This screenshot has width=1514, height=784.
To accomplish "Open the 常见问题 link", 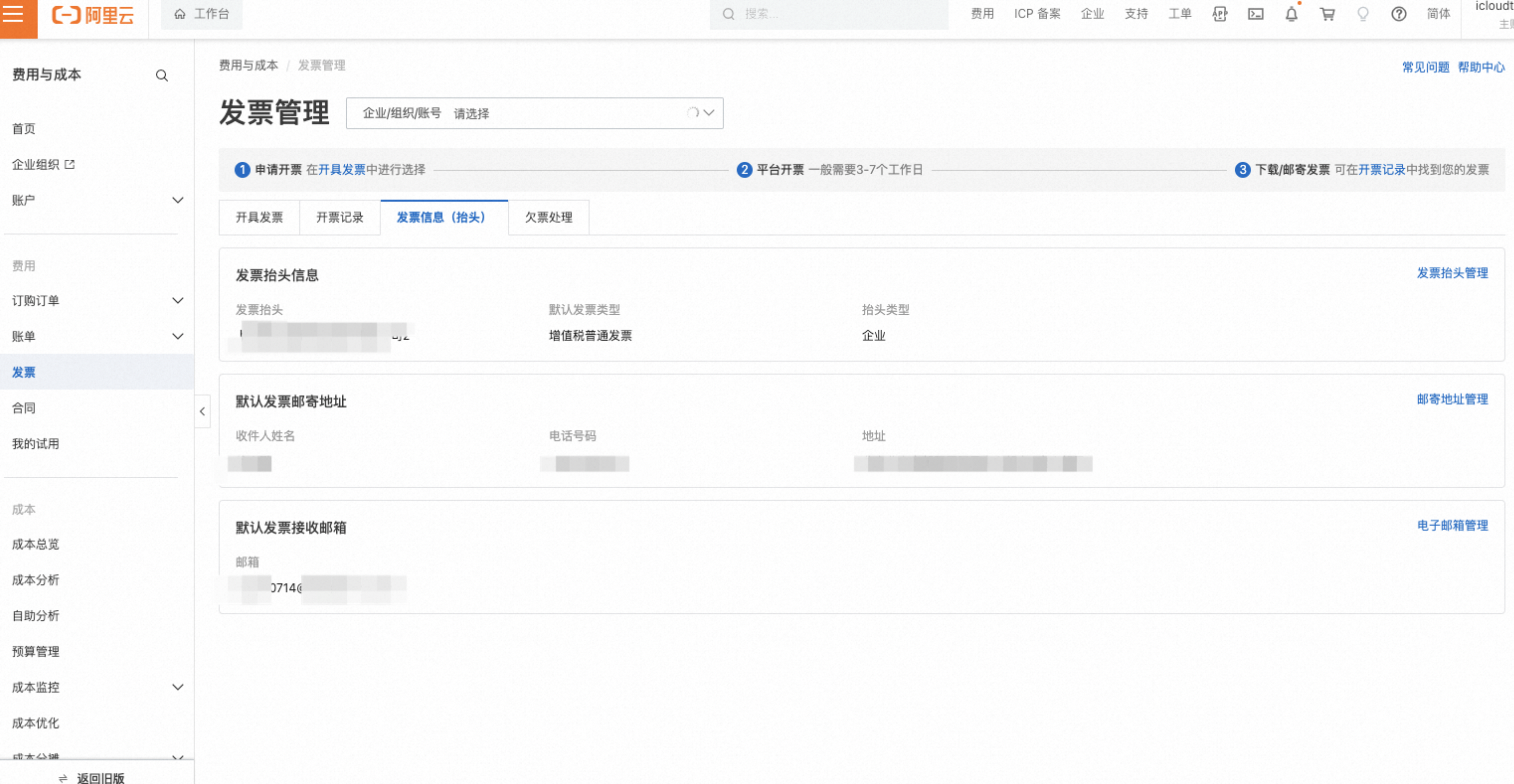I will [x=1425, y=67].
